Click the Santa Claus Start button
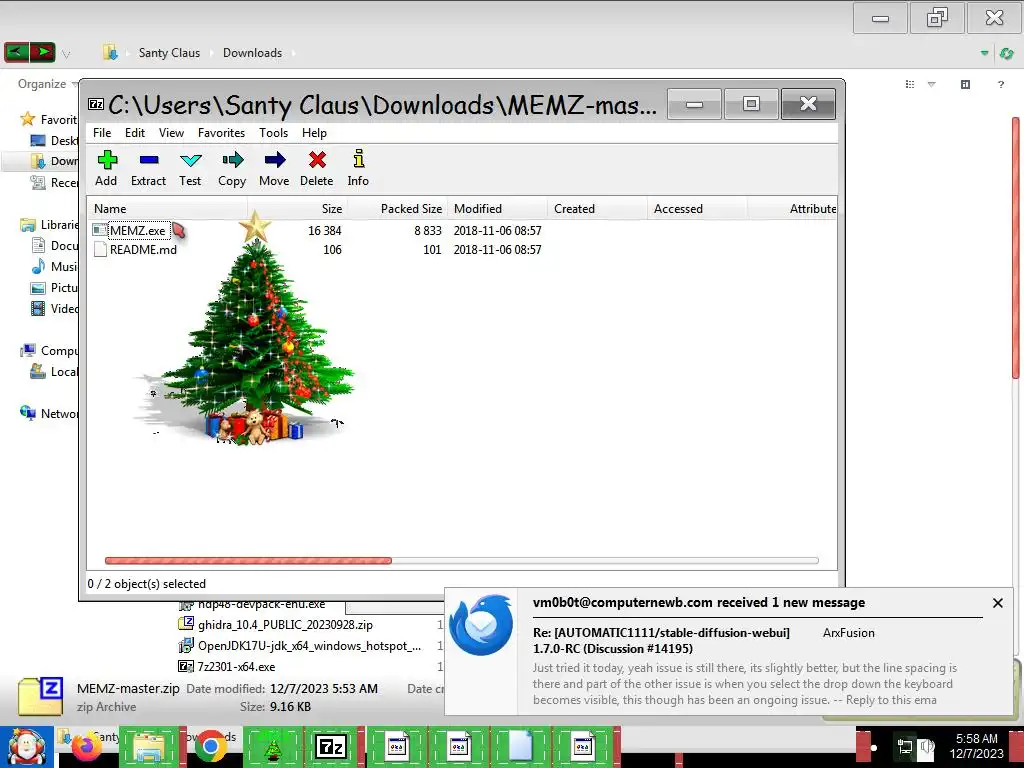This screenshot has height=768, width=1024. tap(27, 747)
